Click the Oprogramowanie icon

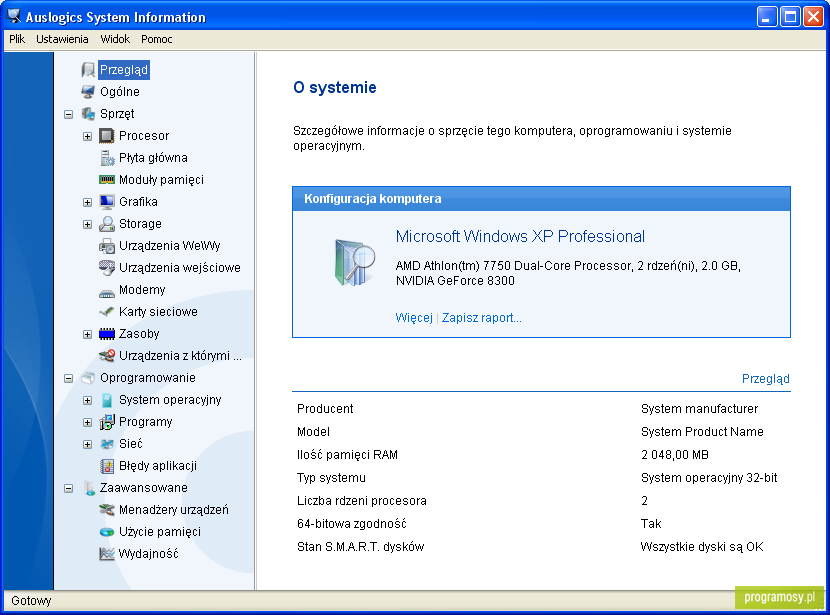pos(88,378)
